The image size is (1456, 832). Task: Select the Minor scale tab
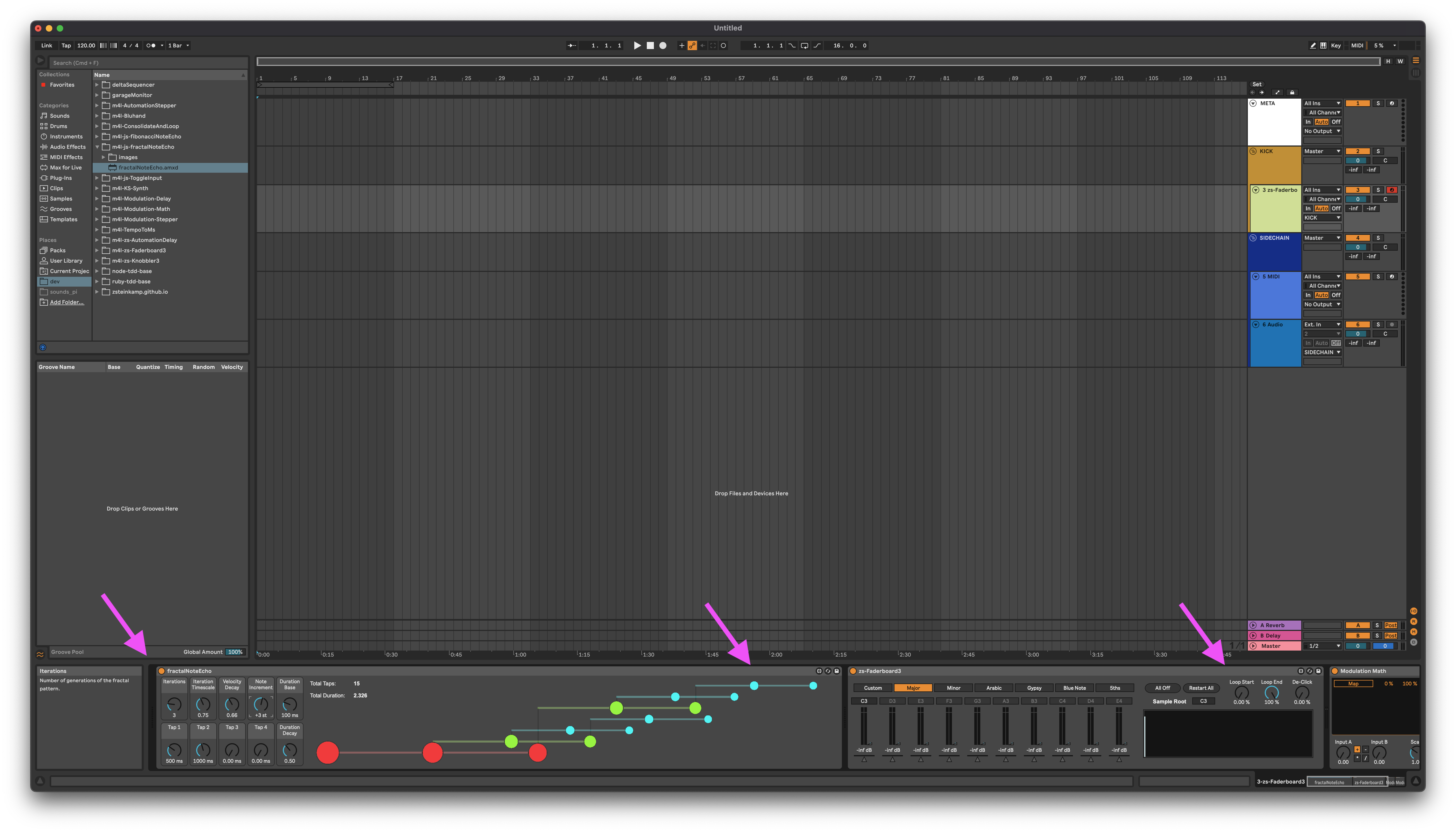pos(953,688)
